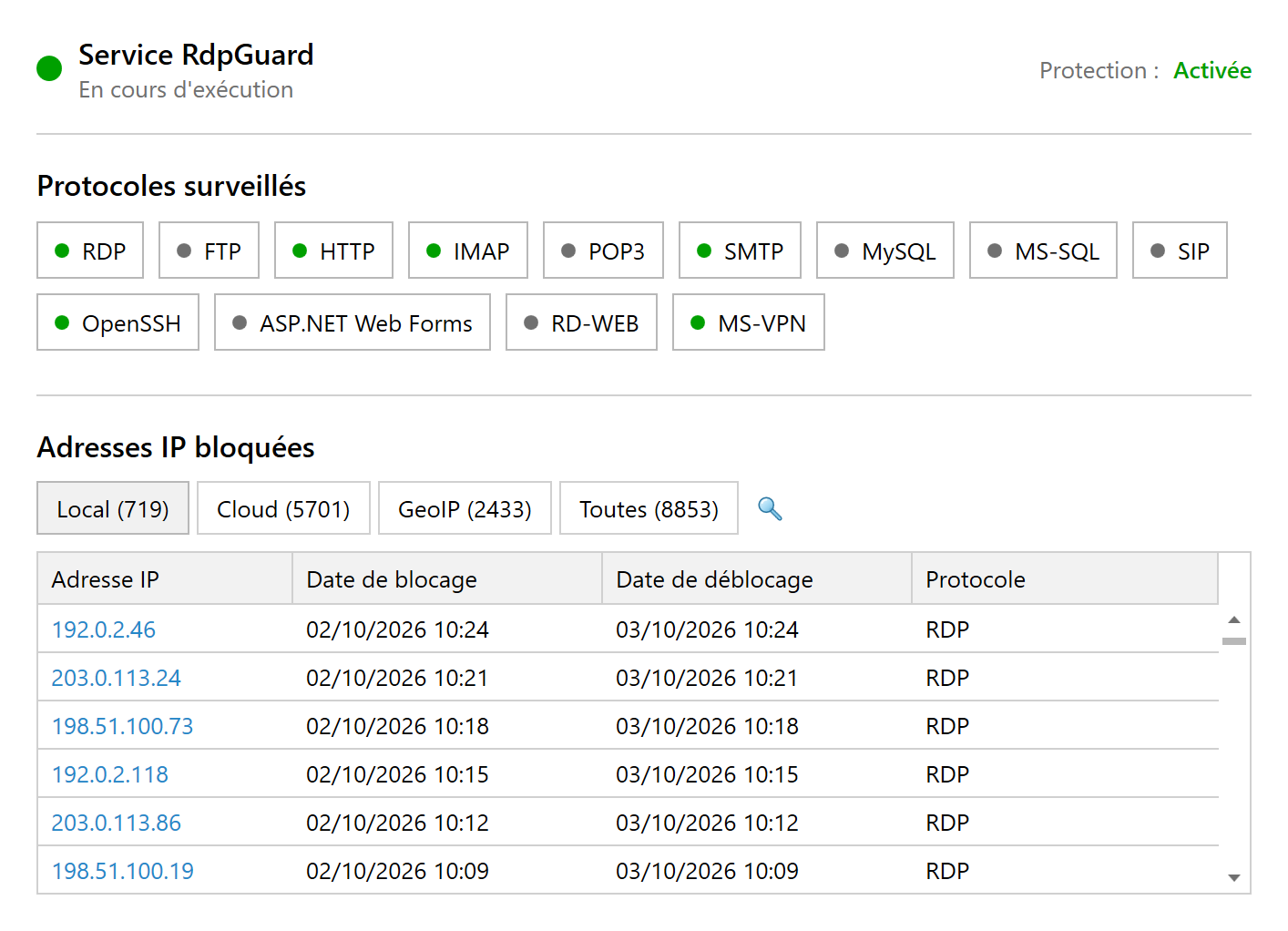Click the MS-SQL protocol button
The image size is (1288, 931).
[1043, 251]
